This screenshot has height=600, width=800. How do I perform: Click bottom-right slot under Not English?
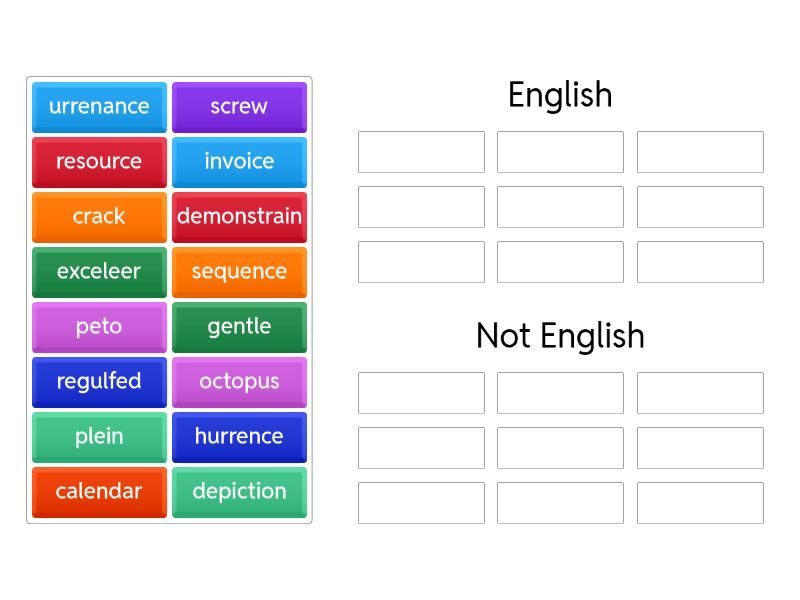(x=700, y=503)
